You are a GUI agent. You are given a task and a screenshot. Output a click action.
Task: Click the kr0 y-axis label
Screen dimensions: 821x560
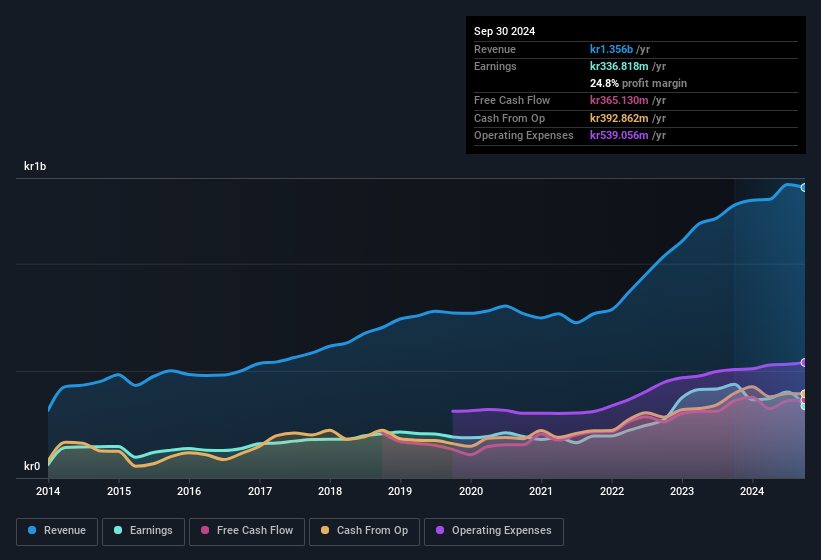(32, 466)
